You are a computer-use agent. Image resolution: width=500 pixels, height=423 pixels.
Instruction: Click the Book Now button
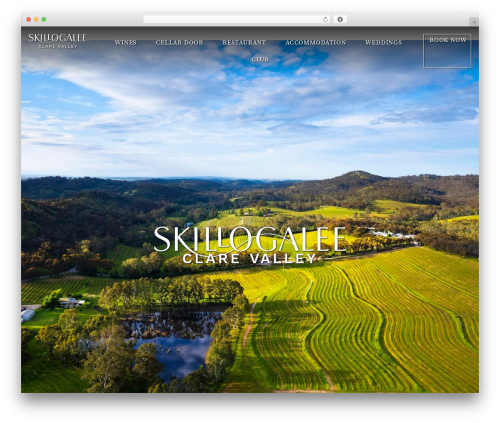coord(447,51)
